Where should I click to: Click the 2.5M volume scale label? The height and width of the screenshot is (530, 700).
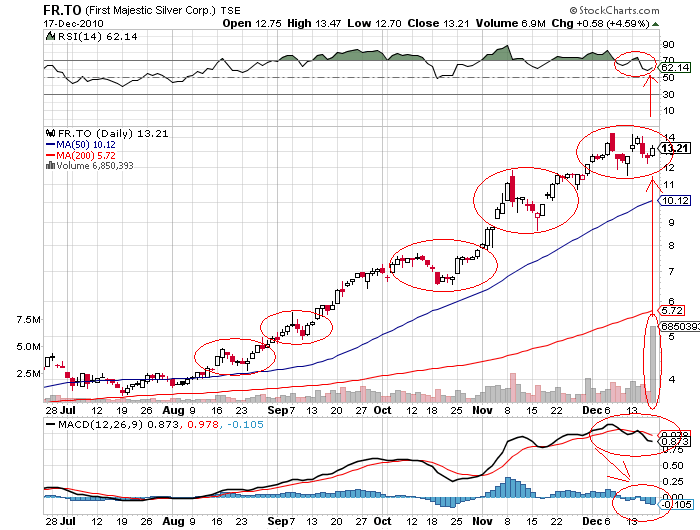click(29, 373)
